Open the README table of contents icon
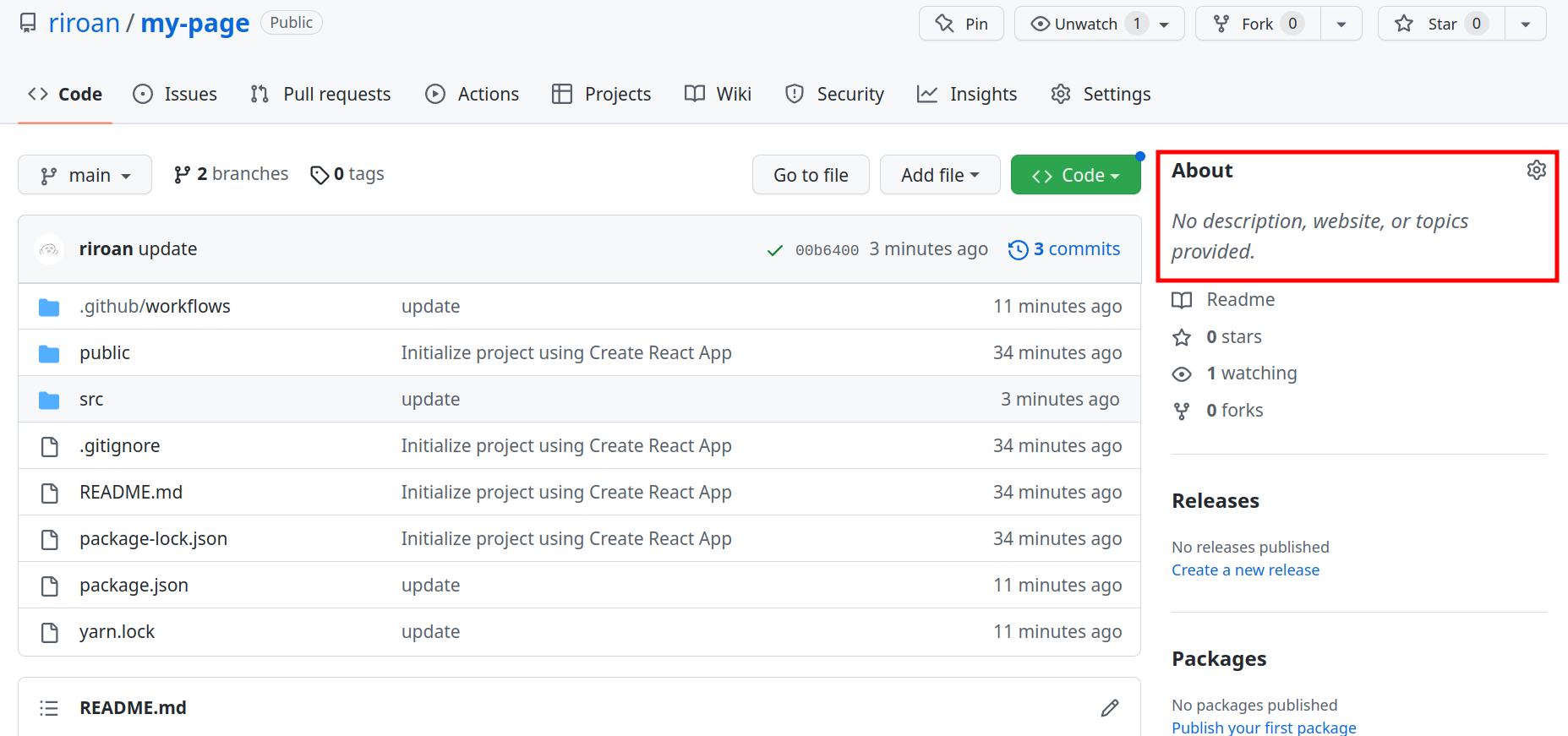Screen dimensions: 1568x736 (x=49, y=708)
